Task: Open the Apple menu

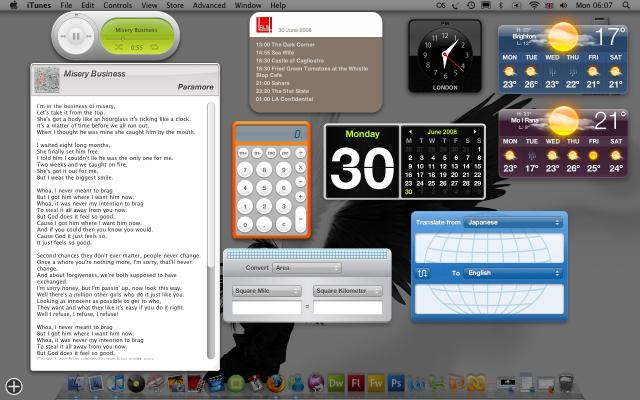Action: coord(13,5)
